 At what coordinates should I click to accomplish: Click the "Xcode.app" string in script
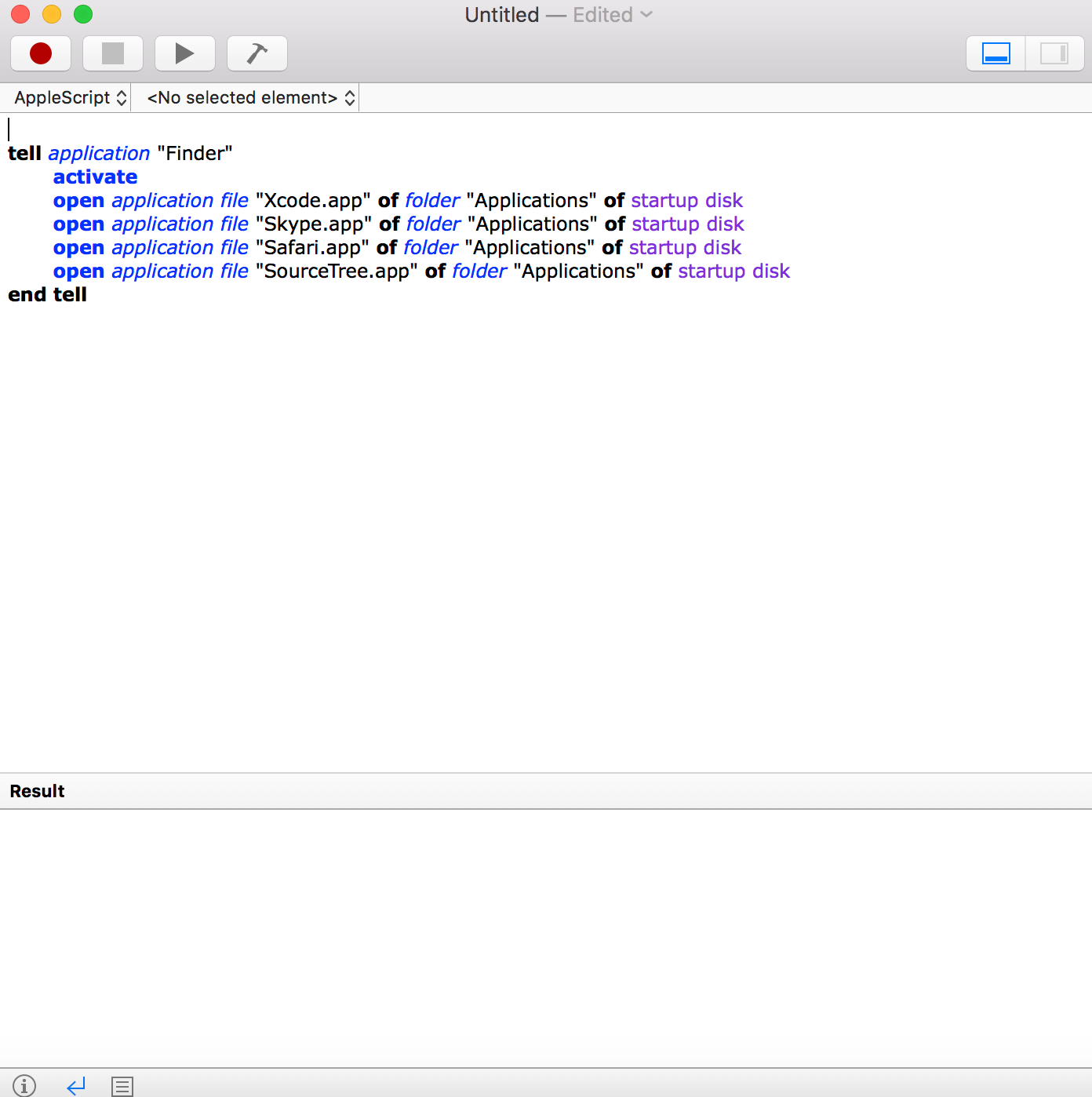pos(313,201)
